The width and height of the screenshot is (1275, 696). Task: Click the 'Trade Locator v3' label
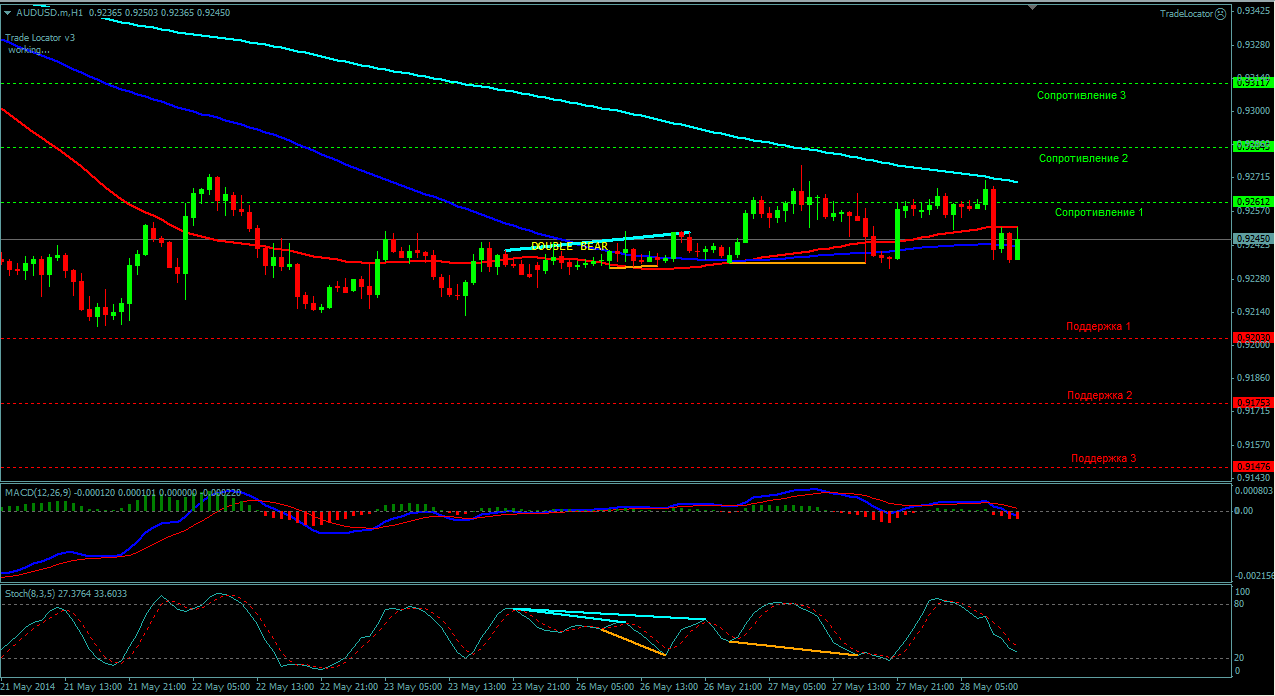pos(40,38)
